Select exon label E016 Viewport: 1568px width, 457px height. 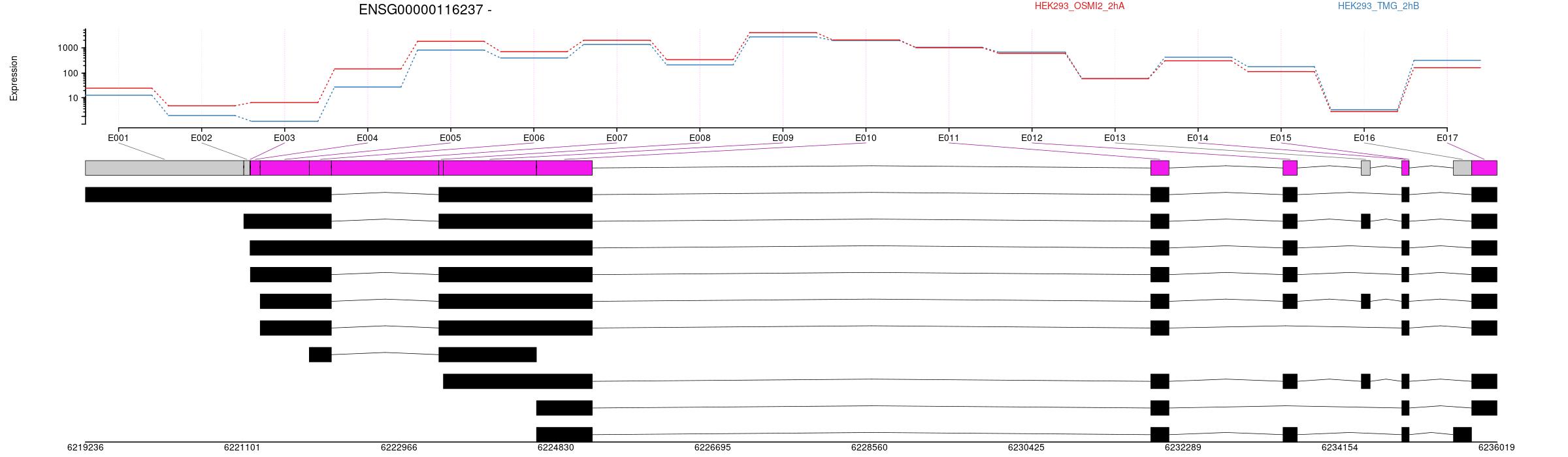click(1364, 138)
